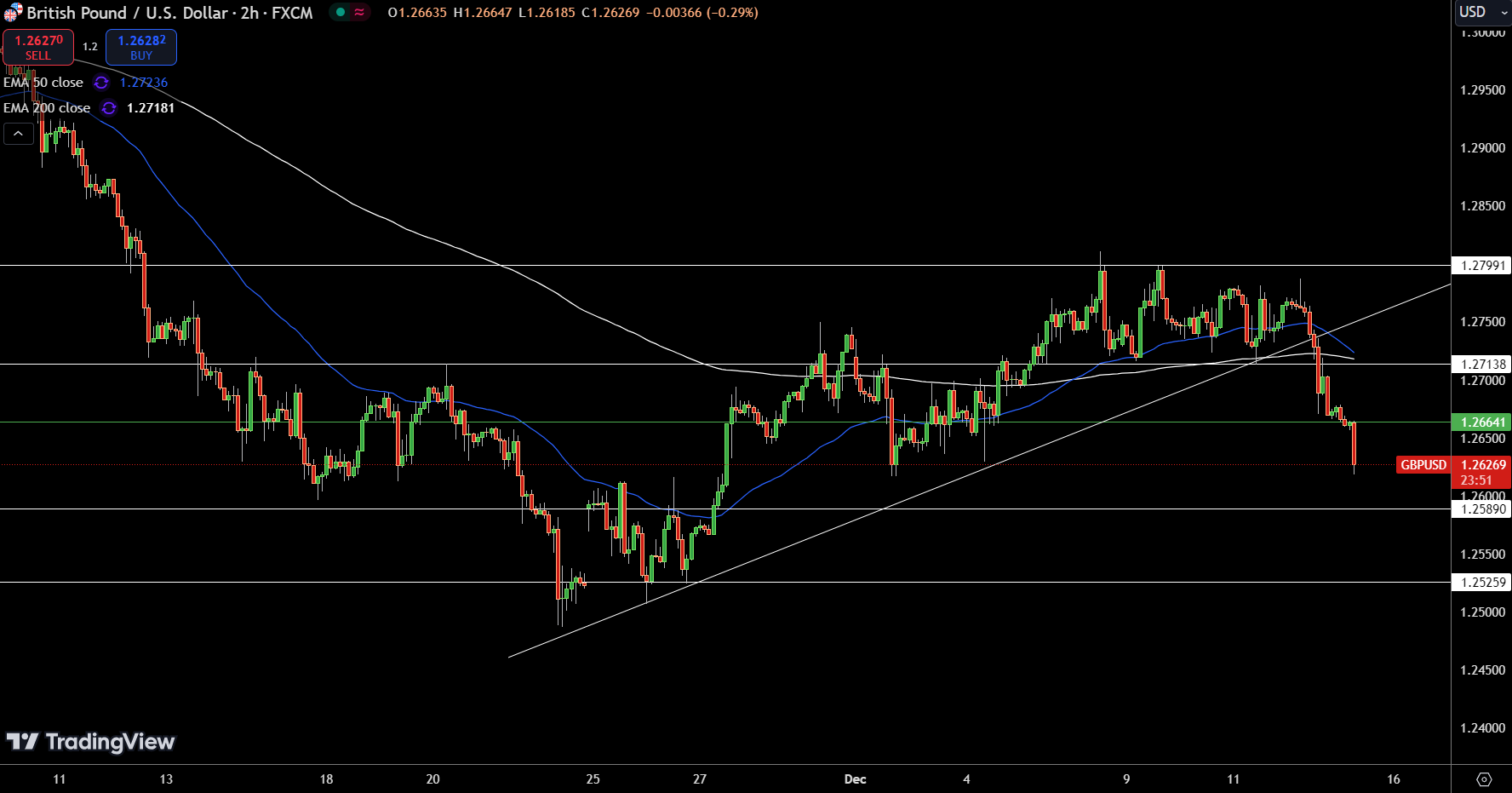
Task: Click the red GBPUSD symbol tag
Action: coord(1423,465)
